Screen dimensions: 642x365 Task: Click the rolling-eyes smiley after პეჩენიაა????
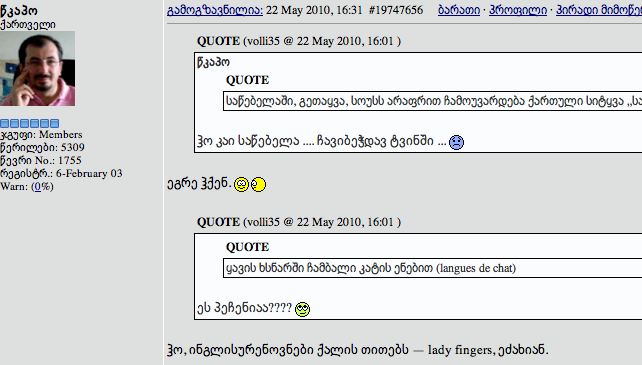303,309
